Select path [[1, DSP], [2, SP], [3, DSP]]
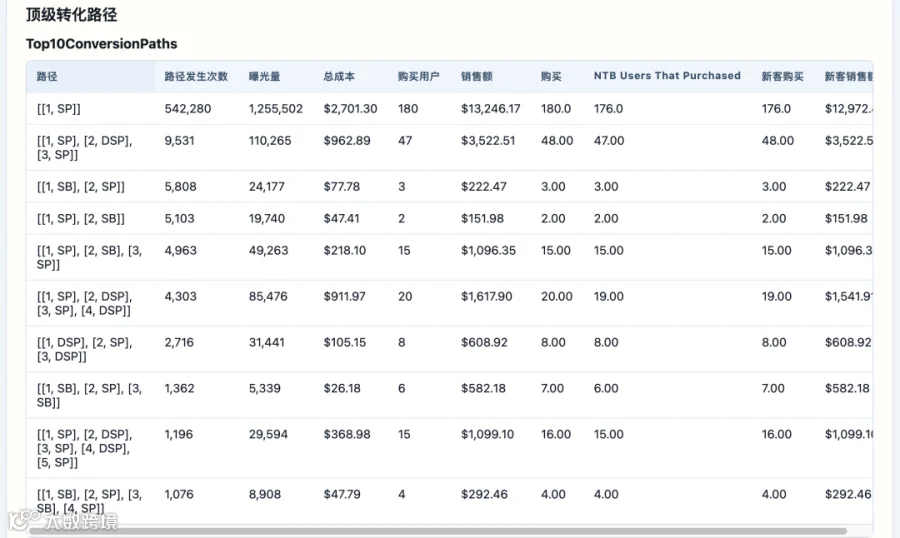Screen dimensions: 900x538 [84, 349]
